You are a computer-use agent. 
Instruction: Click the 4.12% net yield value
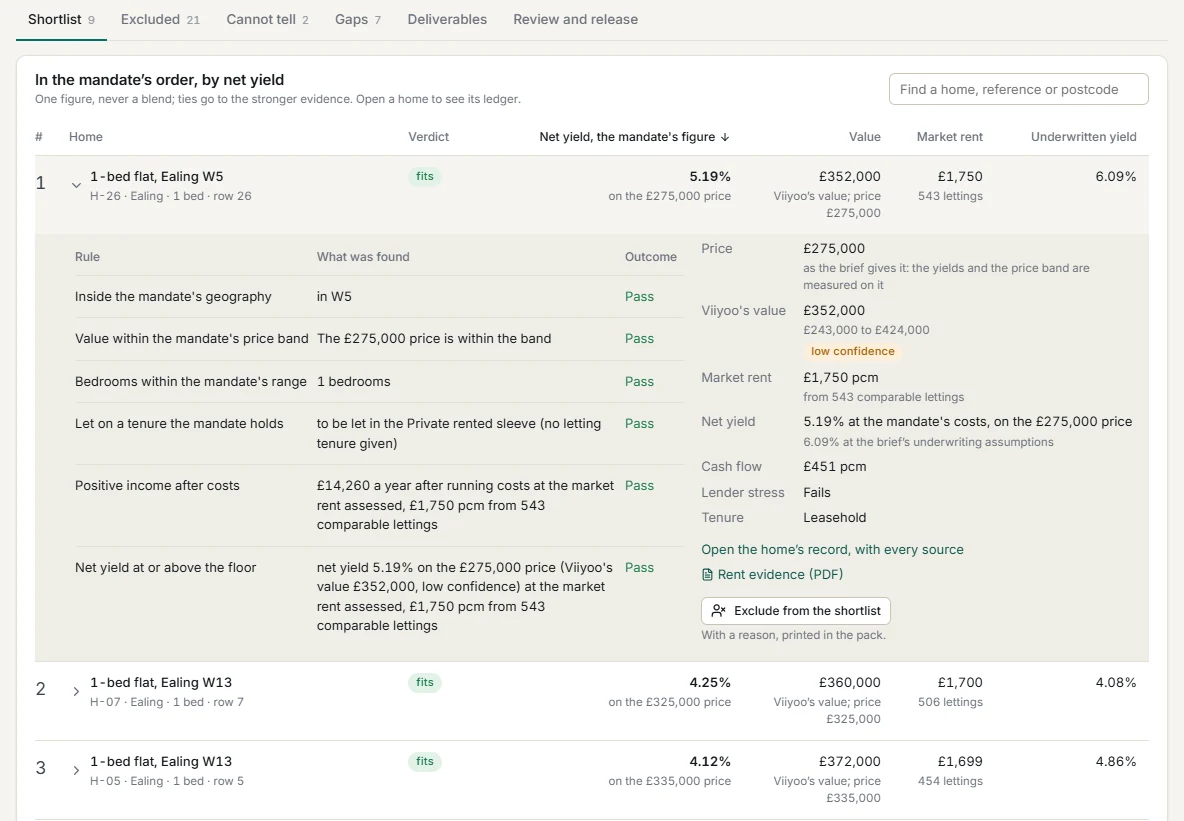tap(710, 762)
